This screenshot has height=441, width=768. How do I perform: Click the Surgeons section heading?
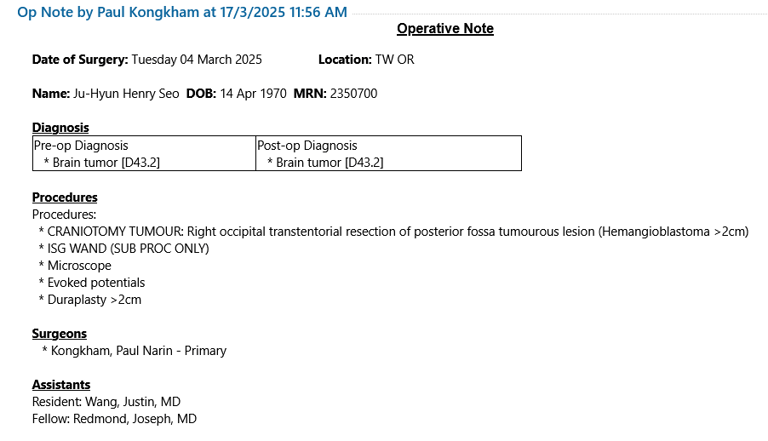pos(59,334)
